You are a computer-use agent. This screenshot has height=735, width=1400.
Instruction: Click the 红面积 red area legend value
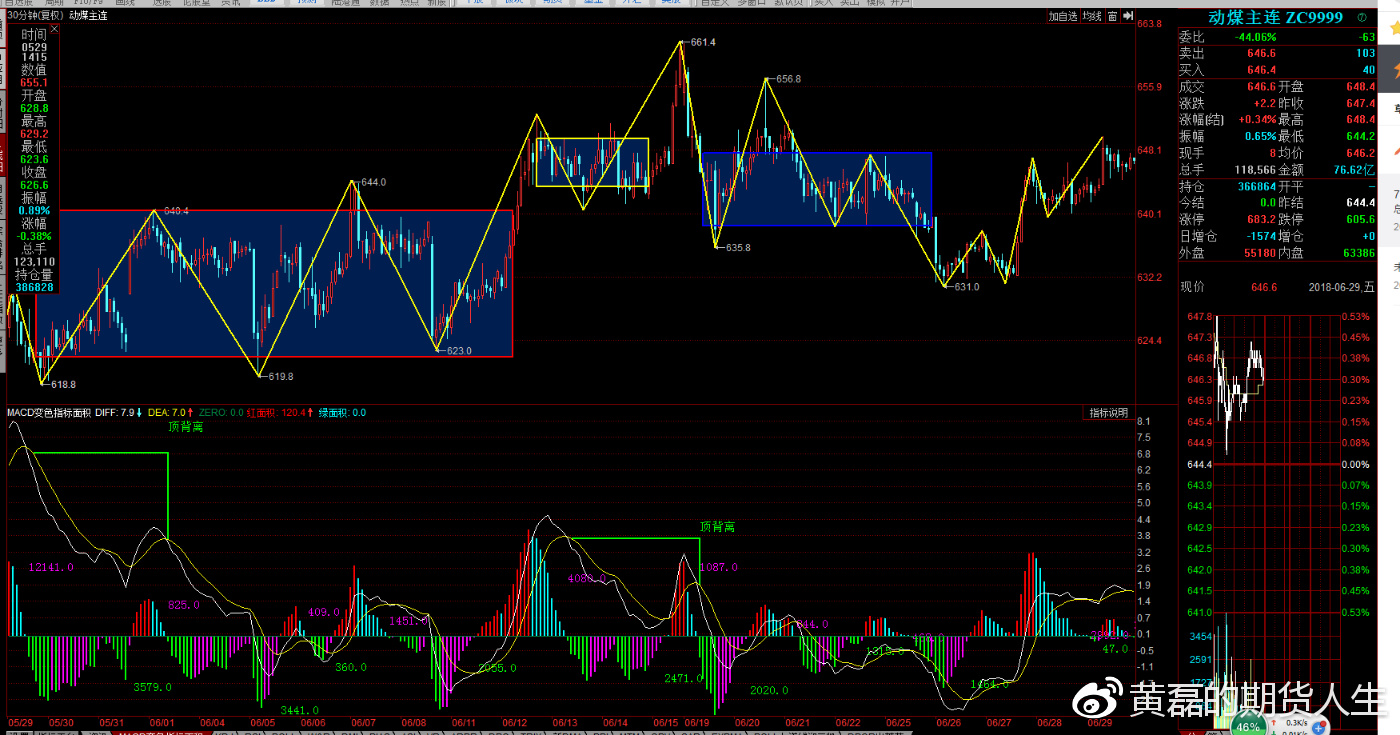tap(278, 412)
